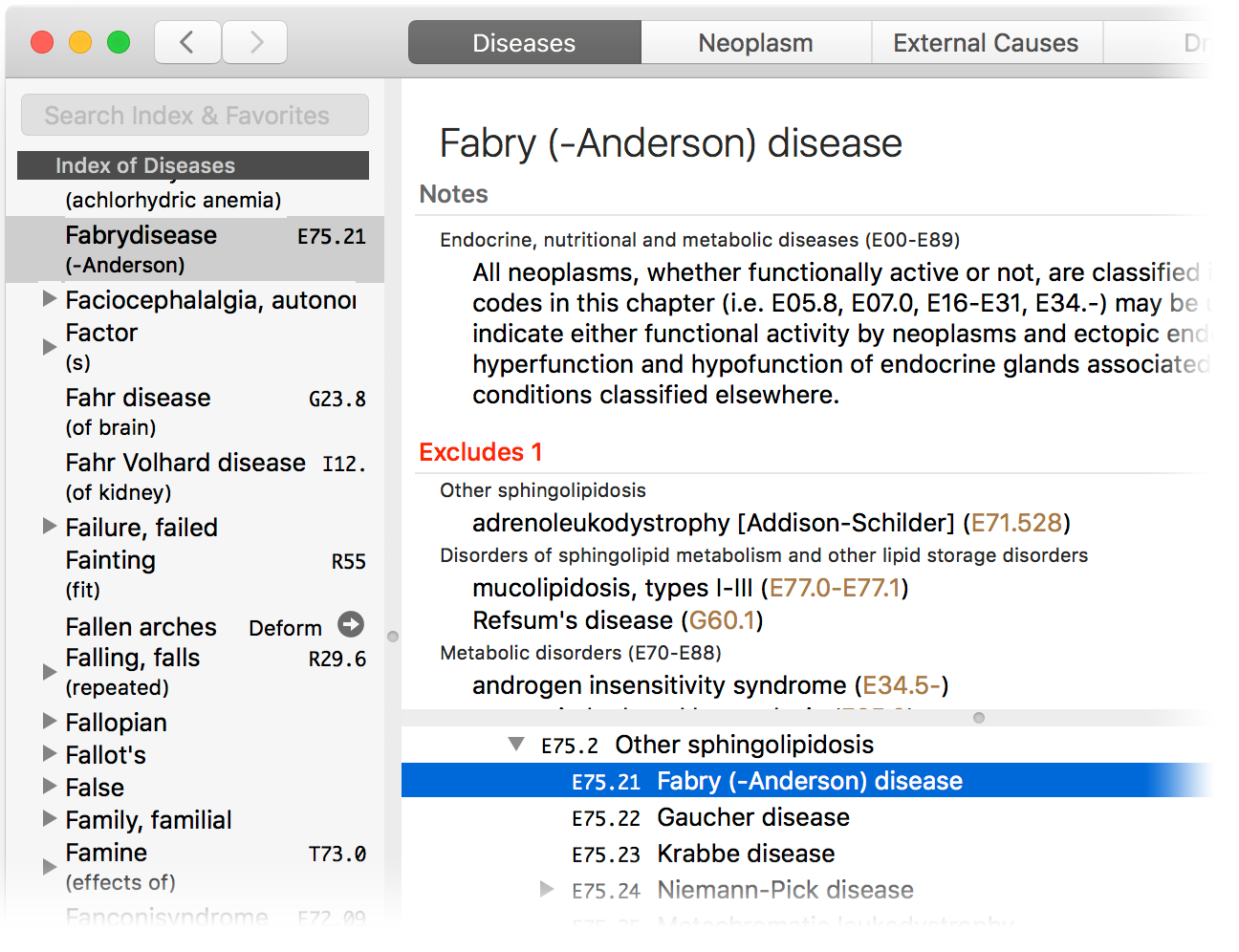Click the Index of Diseases header
Image resolution: width=1239 pixels, height=952 pixels.
[193, 165]
